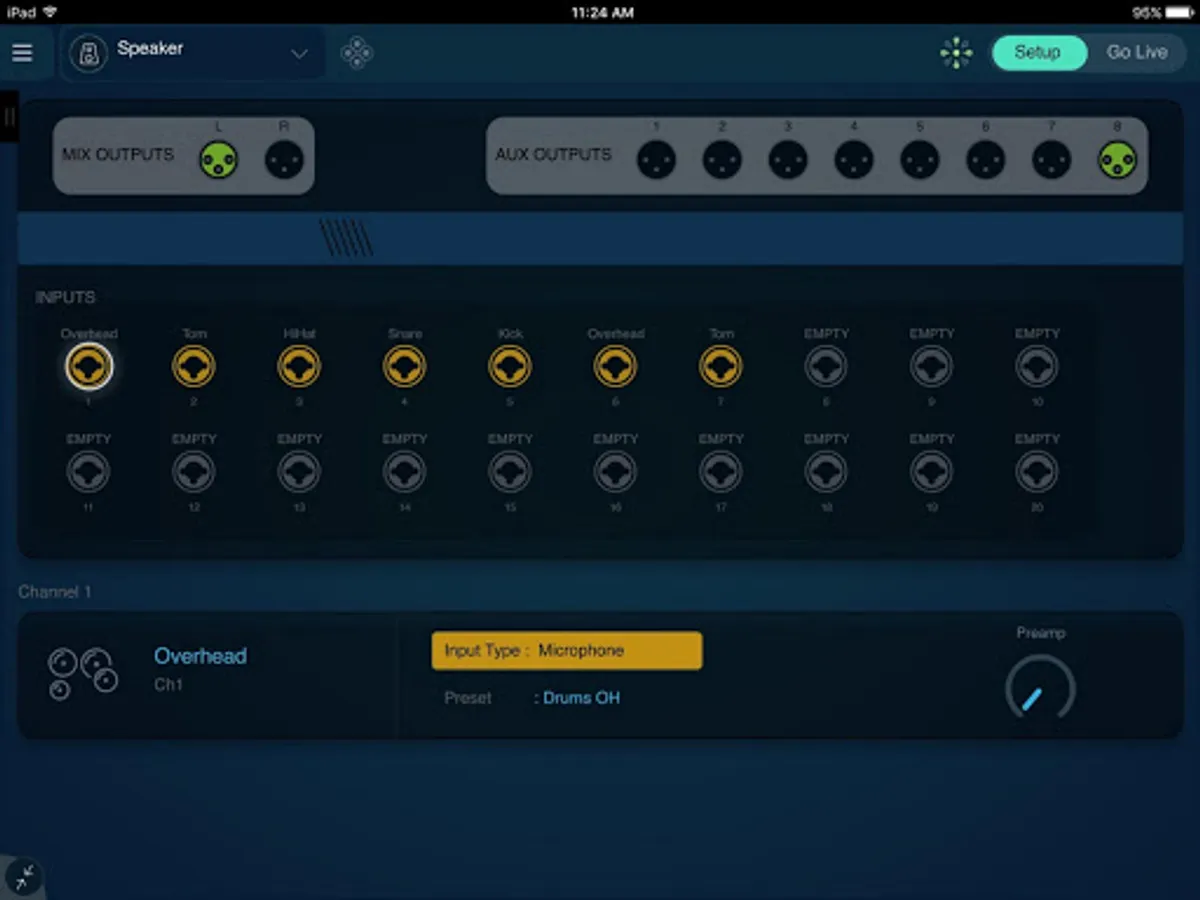Viewport: 1200px width, 900px height.
Task: Select empty input 20 jack
Action: click(x=1037, y=472)
